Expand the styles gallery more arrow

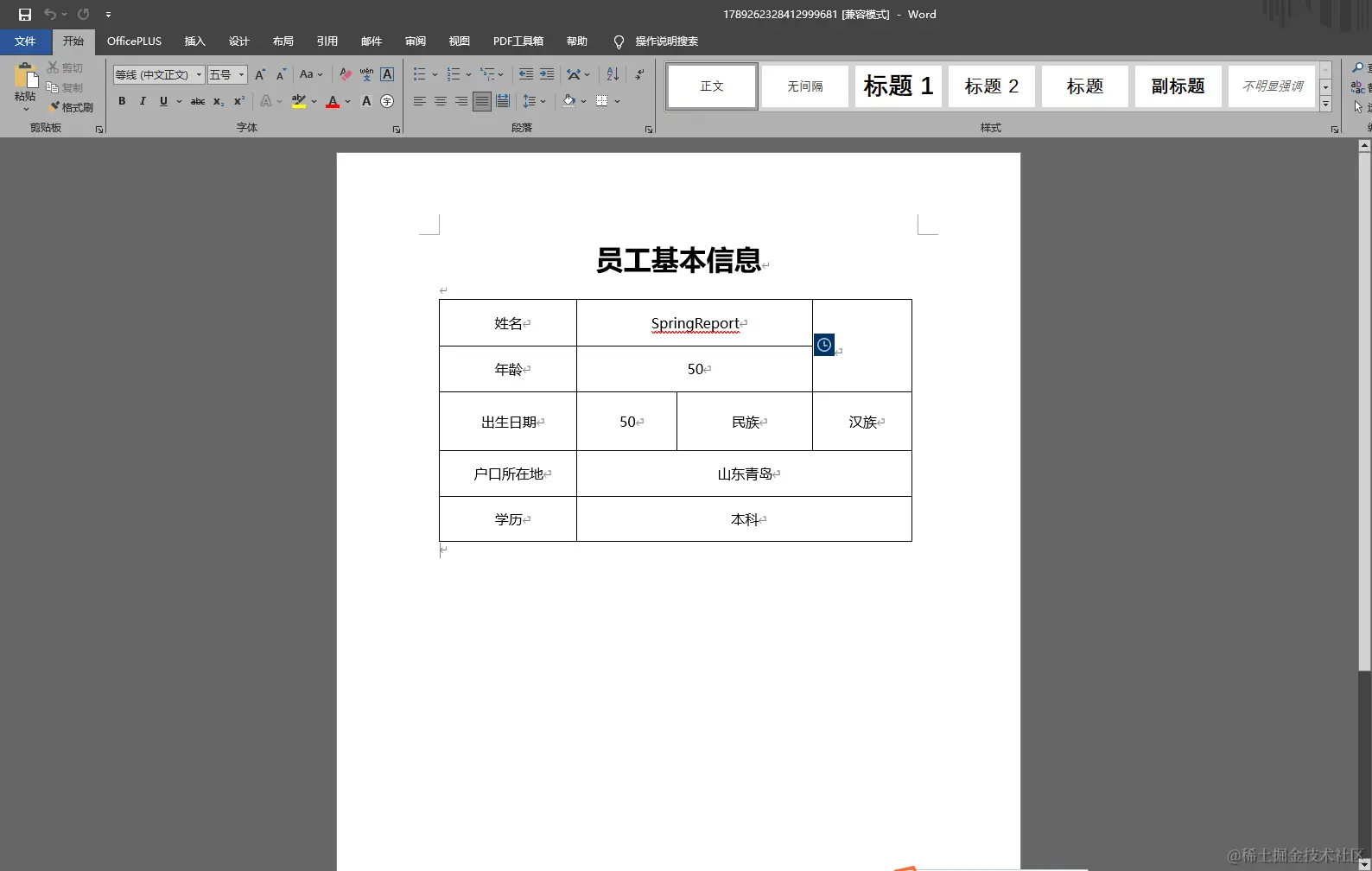(x=1325, y=105)
